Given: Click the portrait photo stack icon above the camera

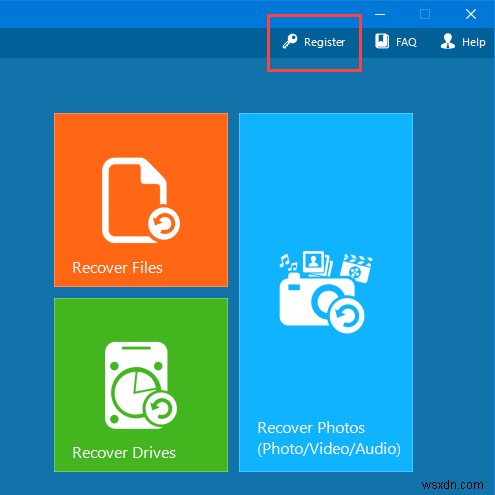Looking at the screenshot, I should coord(317,264).
